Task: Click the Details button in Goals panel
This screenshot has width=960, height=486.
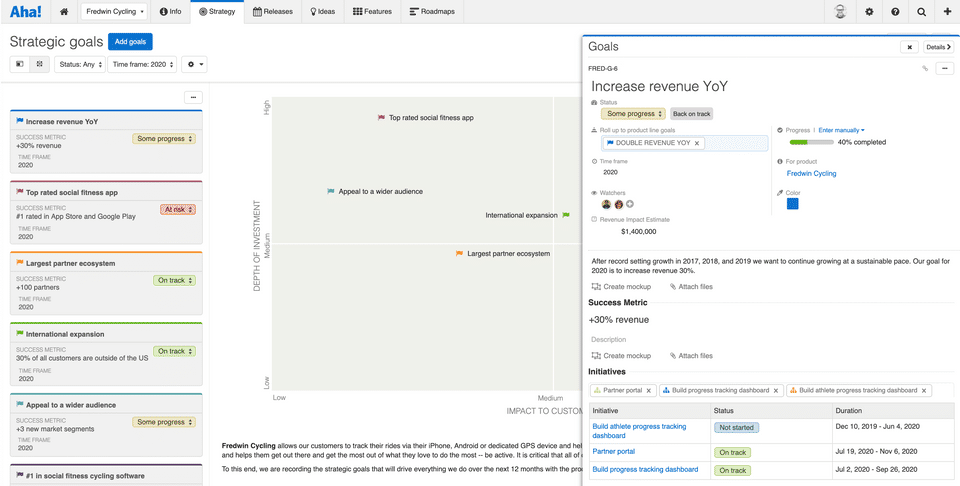Action: point(939,47)
